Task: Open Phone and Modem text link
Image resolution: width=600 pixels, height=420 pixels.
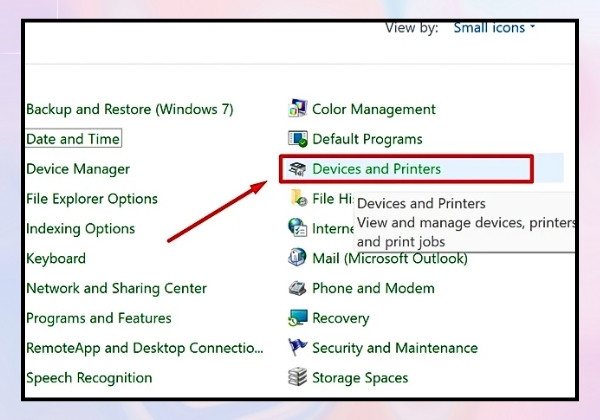Action: click(x=373, y=288)
